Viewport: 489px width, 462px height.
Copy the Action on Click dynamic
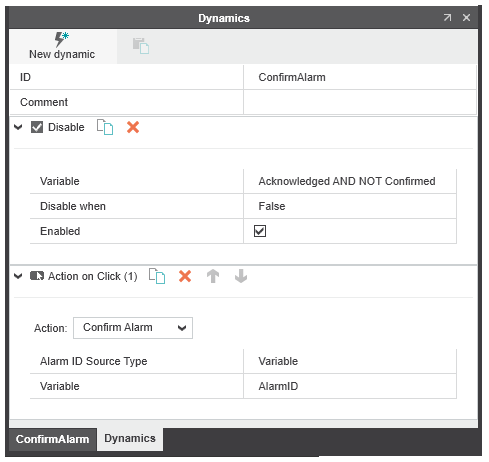157,276
